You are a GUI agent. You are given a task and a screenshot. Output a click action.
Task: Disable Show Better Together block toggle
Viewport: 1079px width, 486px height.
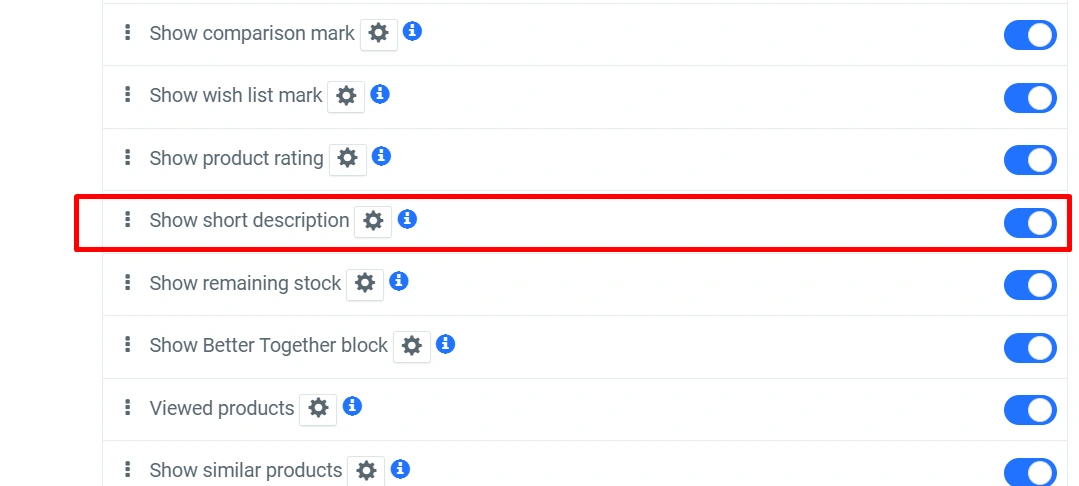coord(1030,347)
